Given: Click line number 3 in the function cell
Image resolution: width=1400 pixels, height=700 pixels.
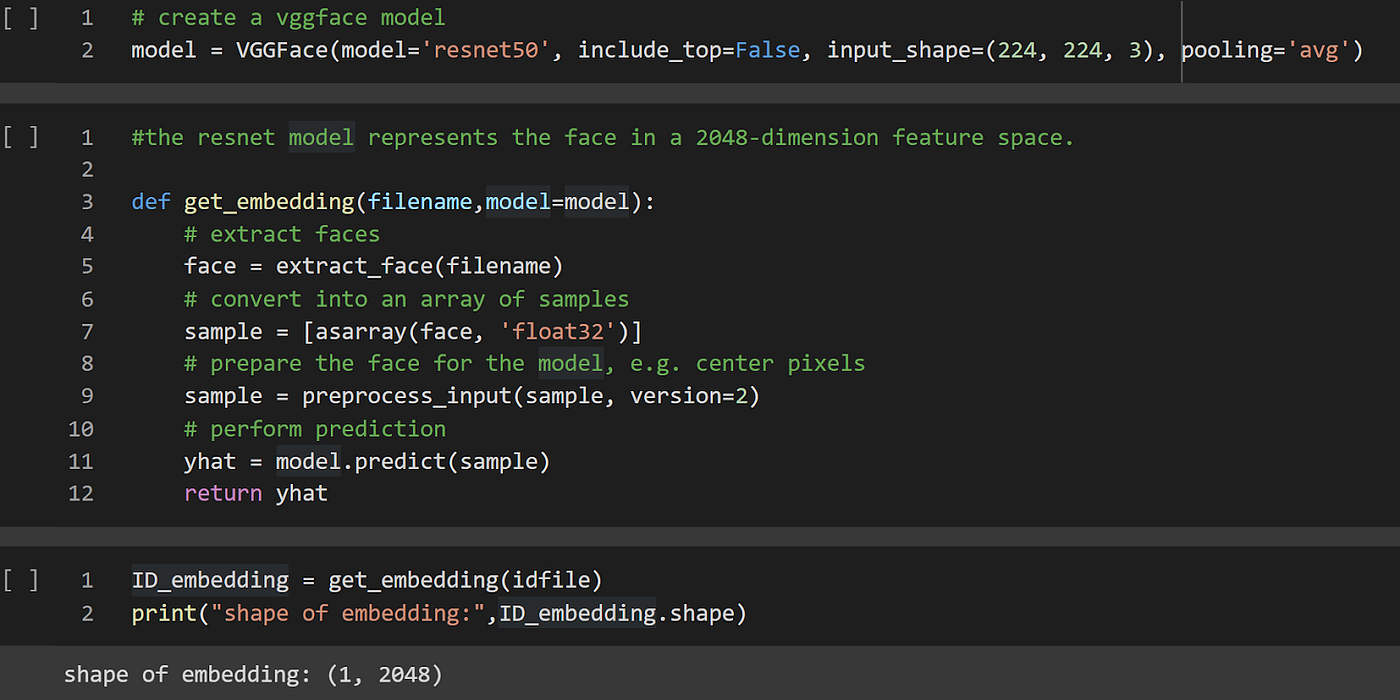Looking at the screenshot, I should click(x=87, y=201).
